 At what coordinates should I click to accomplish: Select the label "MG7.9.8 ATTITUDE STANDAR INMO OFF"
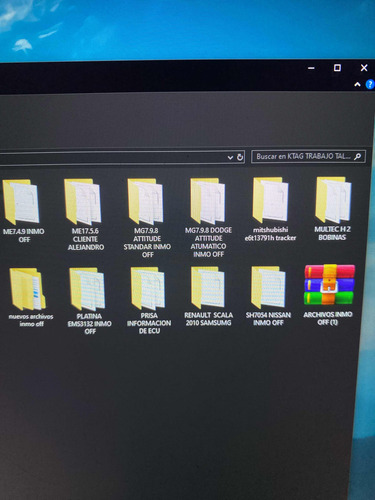click(147, 243)
